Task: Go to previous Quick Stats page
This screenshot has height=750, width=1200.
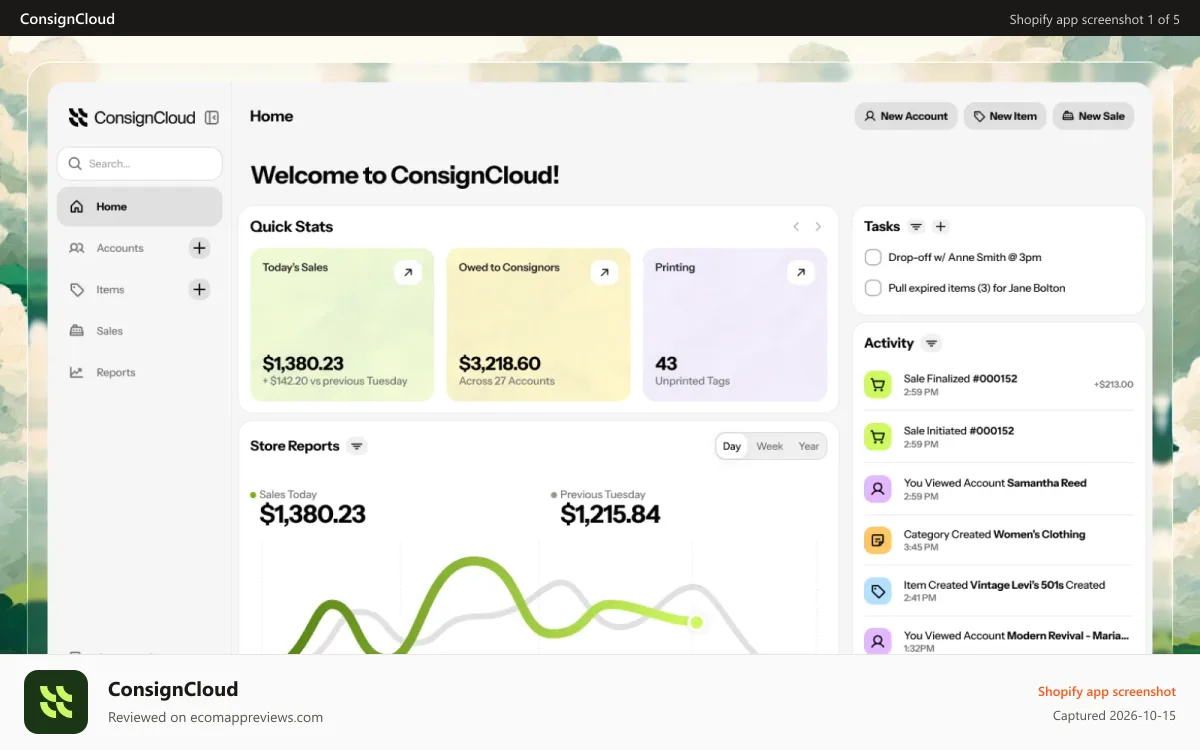Action: tap(796, 227)
